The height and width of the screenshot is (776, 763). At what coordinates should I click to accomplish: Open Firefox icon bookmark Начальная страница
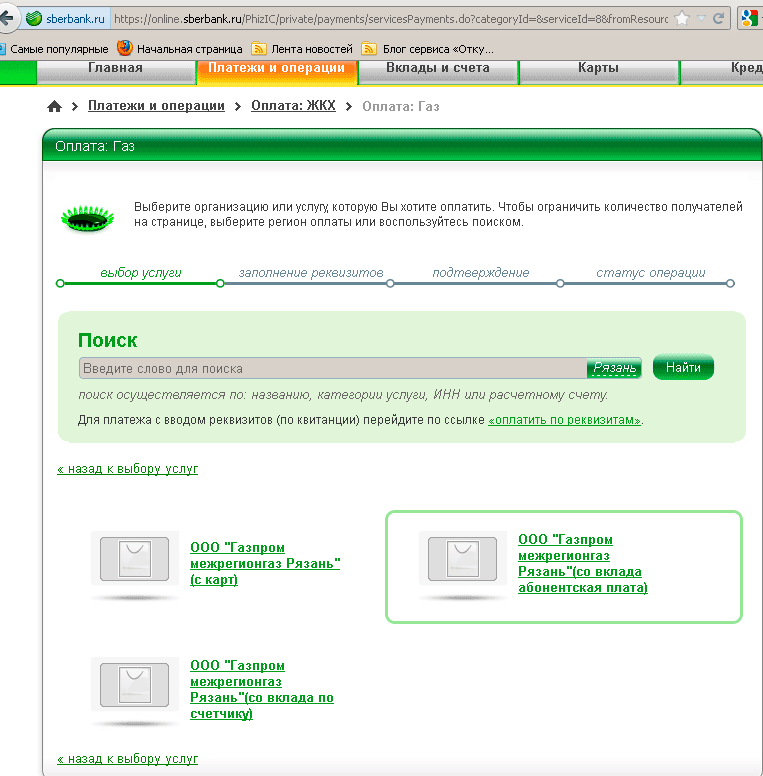click(179, 48)
